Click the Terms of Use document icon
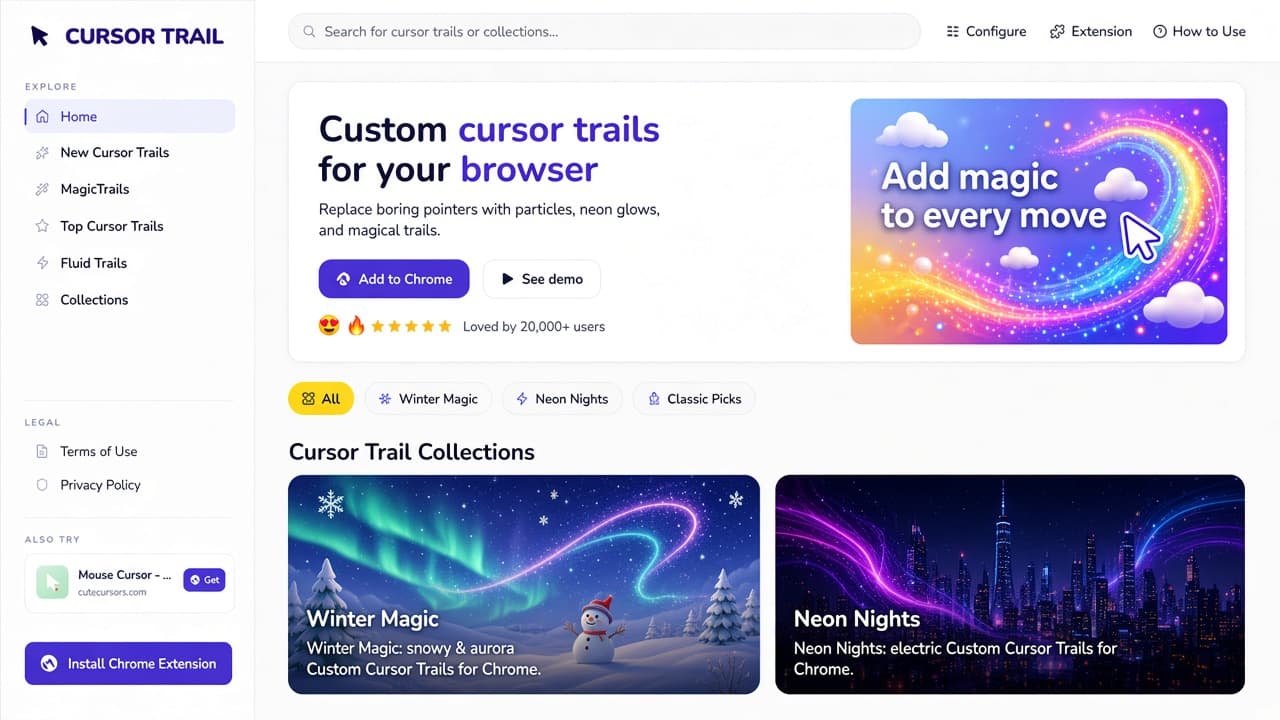This screenshot has height=720, width=1280. point(42,452)
